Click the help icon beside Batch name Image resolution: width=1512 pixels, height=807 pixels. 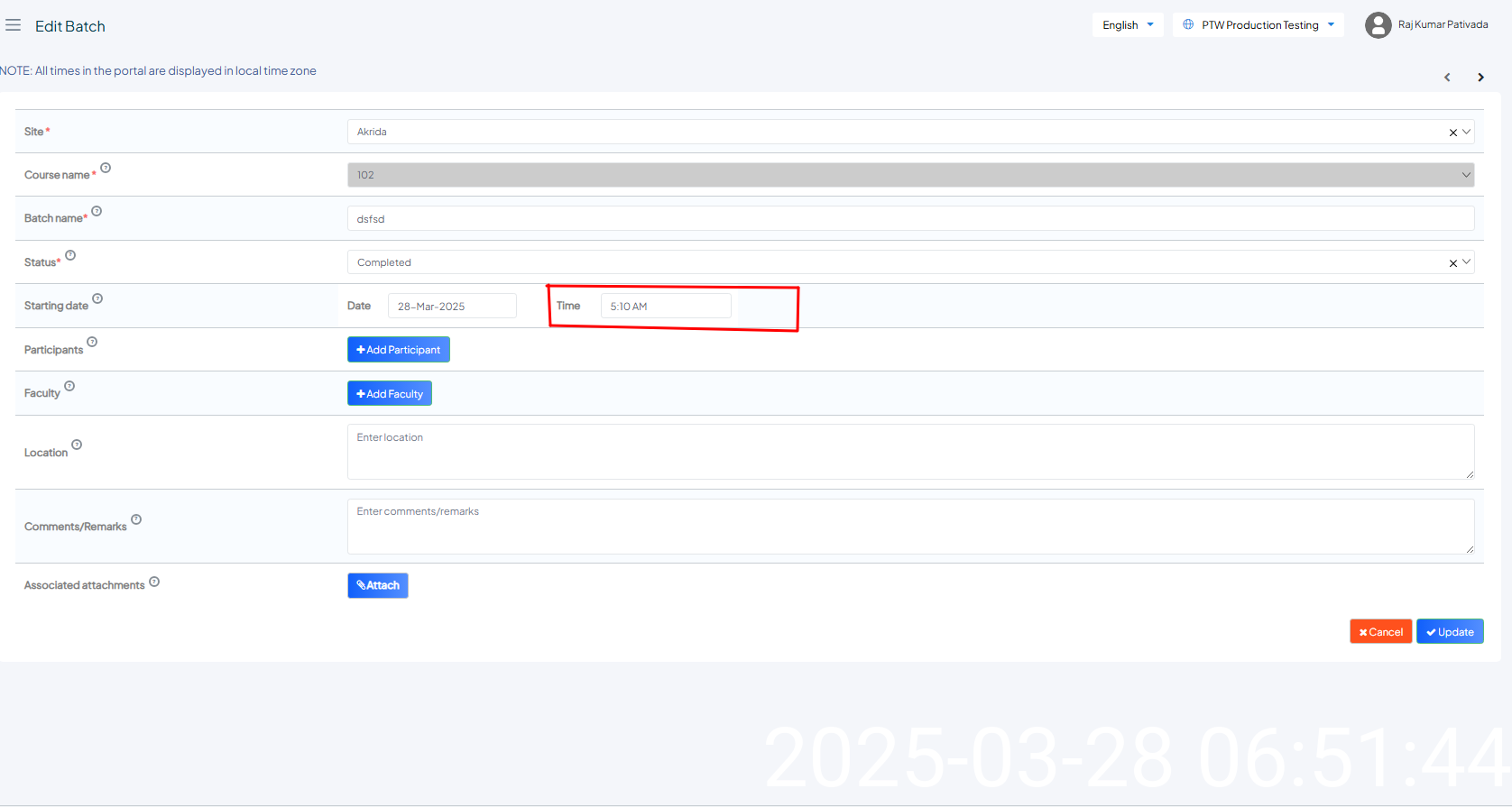[97, 211]
